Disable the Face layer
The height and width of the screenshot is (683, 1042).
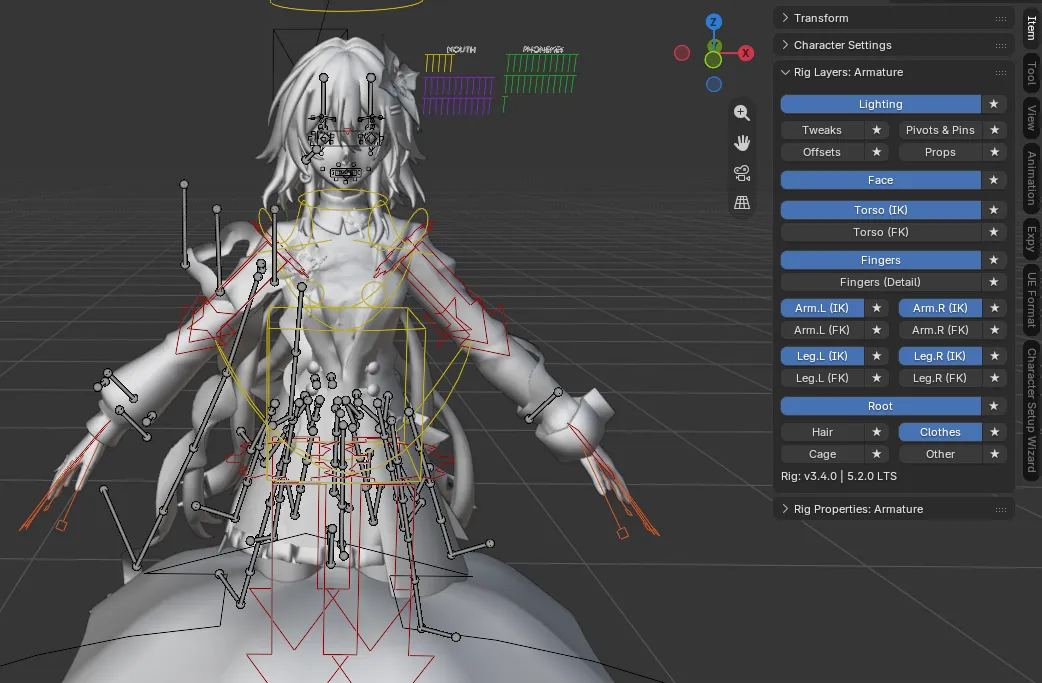[x=881, y=180]
